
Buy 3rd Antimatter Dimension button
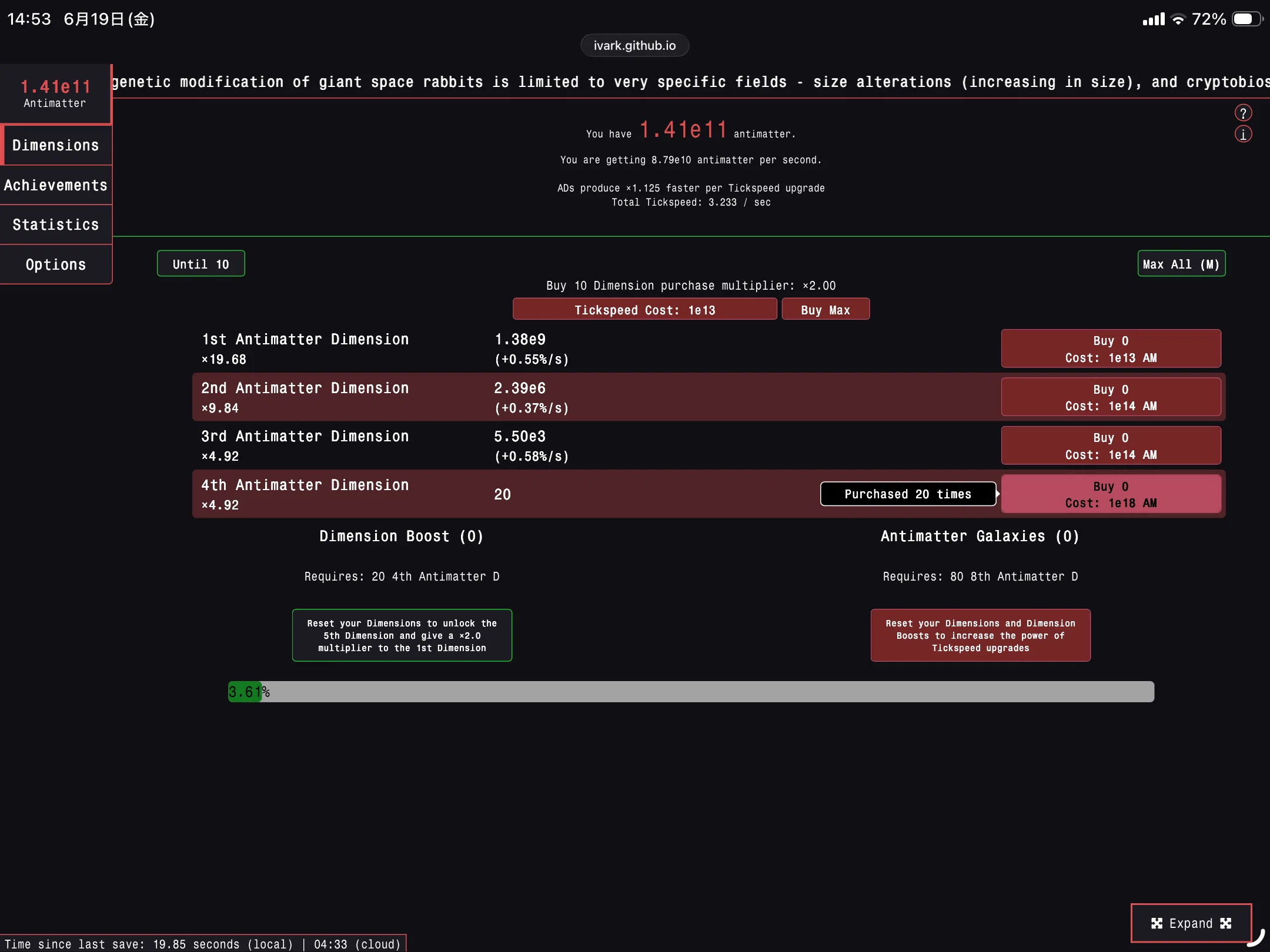(1111, 446)
